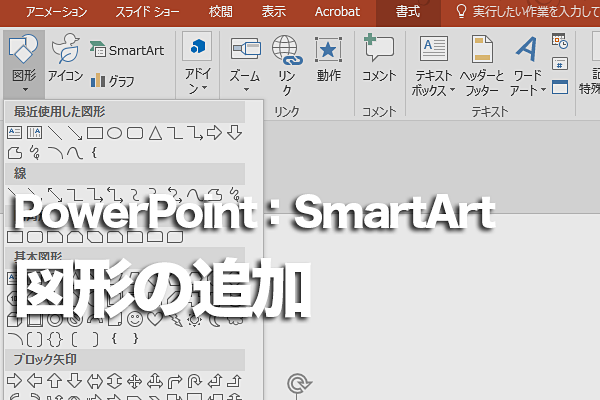Click the slide number icon
600x400 pixels.
(x=560, y=64)
